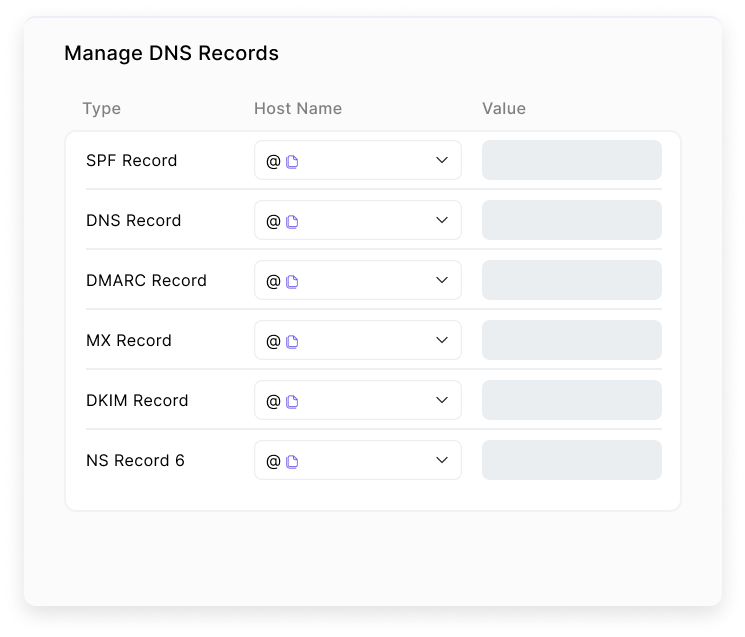Click the 'Type' column header

[102, 109]
